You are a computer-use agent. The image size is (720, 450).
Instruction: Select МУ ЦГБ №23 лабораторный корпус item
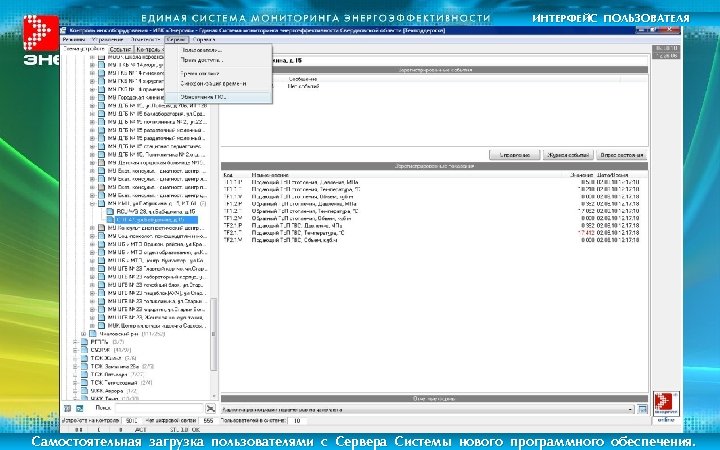[x=157, y=277]
